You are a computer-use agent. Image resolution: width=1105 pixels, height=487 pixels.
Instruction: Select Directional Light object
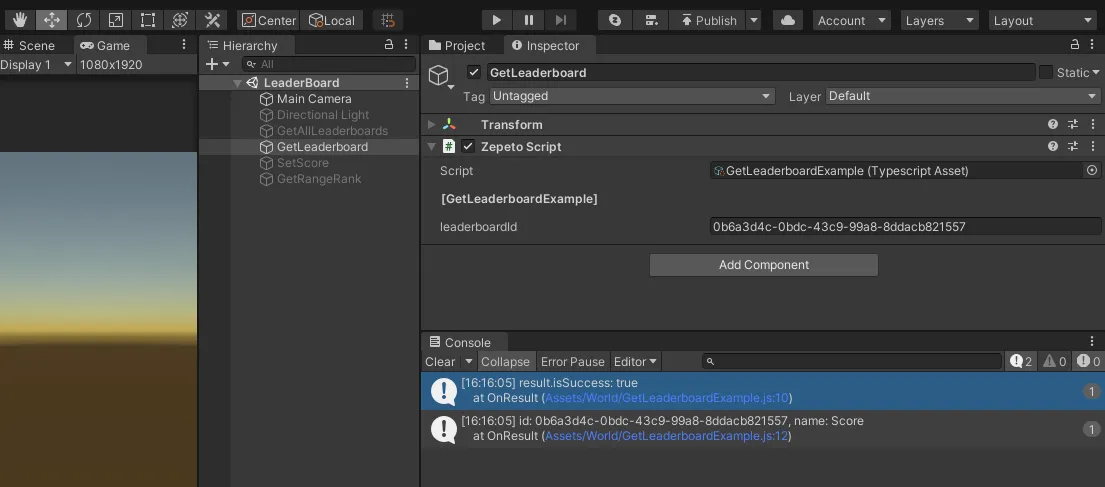(x=323, y=115)
